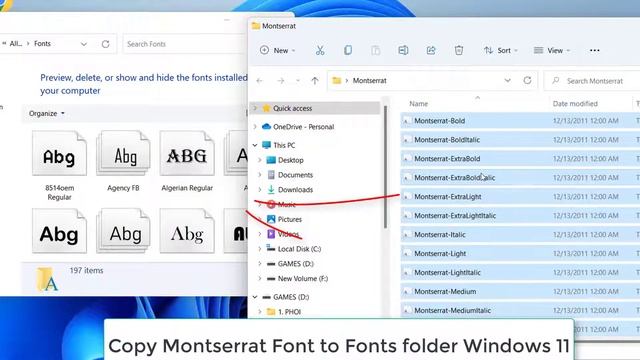The image size is (640, 360).
Task: Collapse the This PC tree node
Action: coord(255,145)
